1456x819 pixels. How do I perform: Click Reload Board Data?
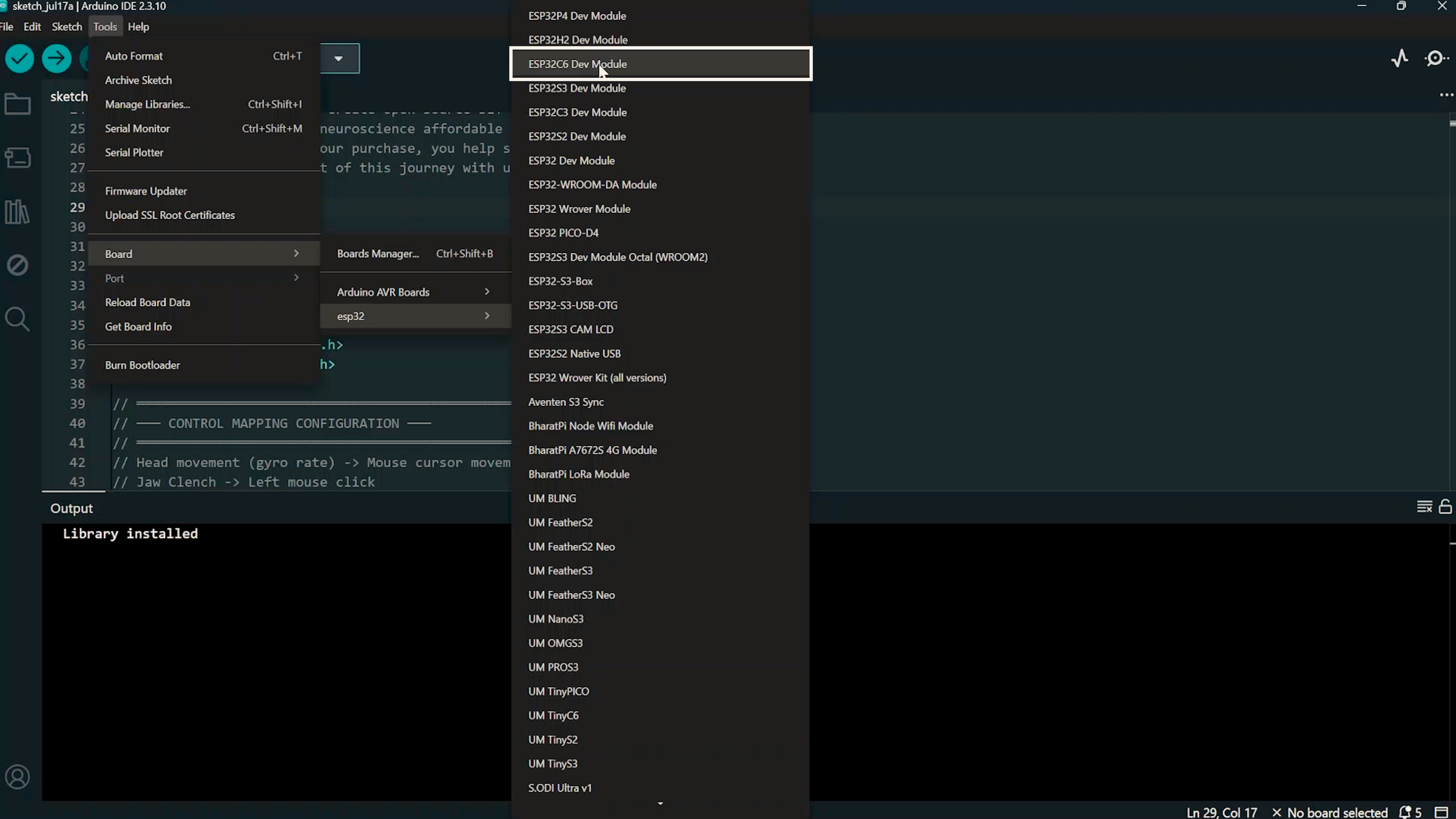click(204, 302)
